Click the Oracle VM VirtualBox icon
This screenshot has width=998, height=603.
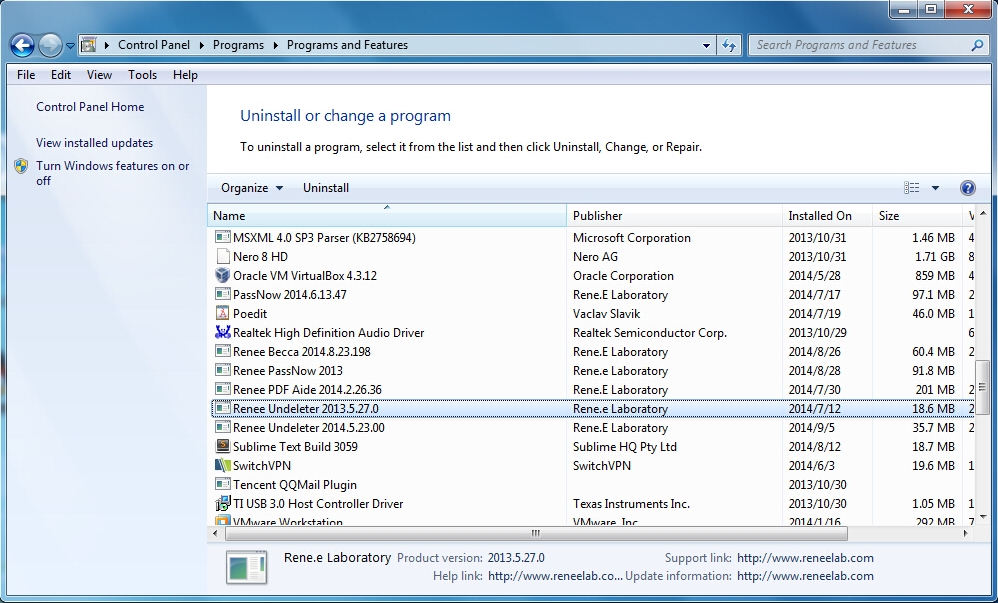click(223, 276)
